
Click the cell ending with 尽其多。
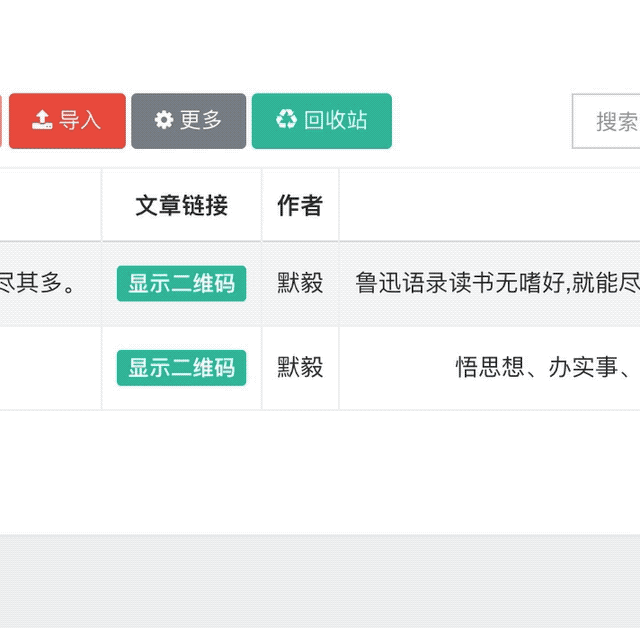50,284
